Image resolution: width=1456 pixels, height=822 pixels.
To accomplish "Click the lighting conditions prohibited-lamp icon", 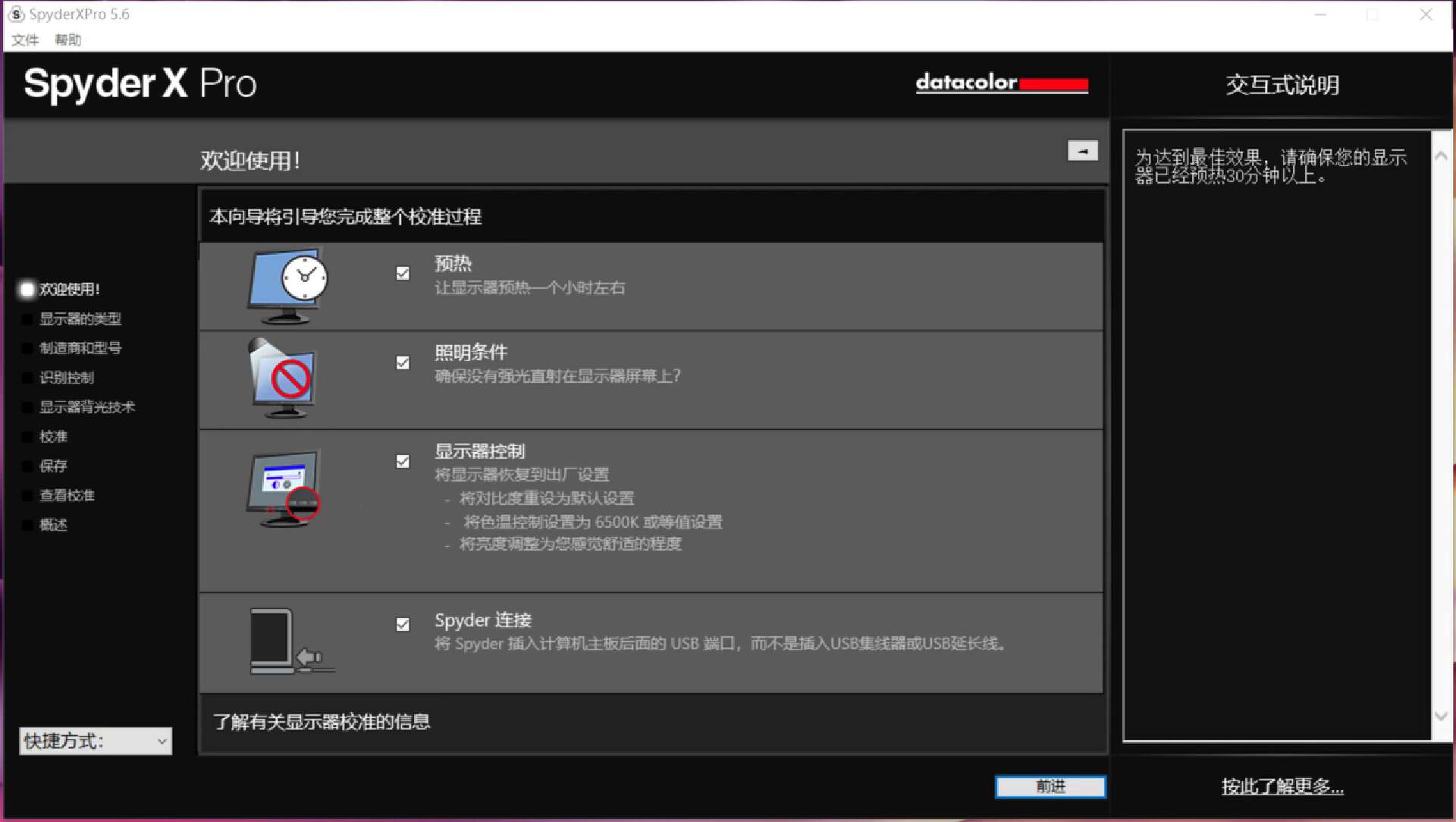I will point(283,378).
